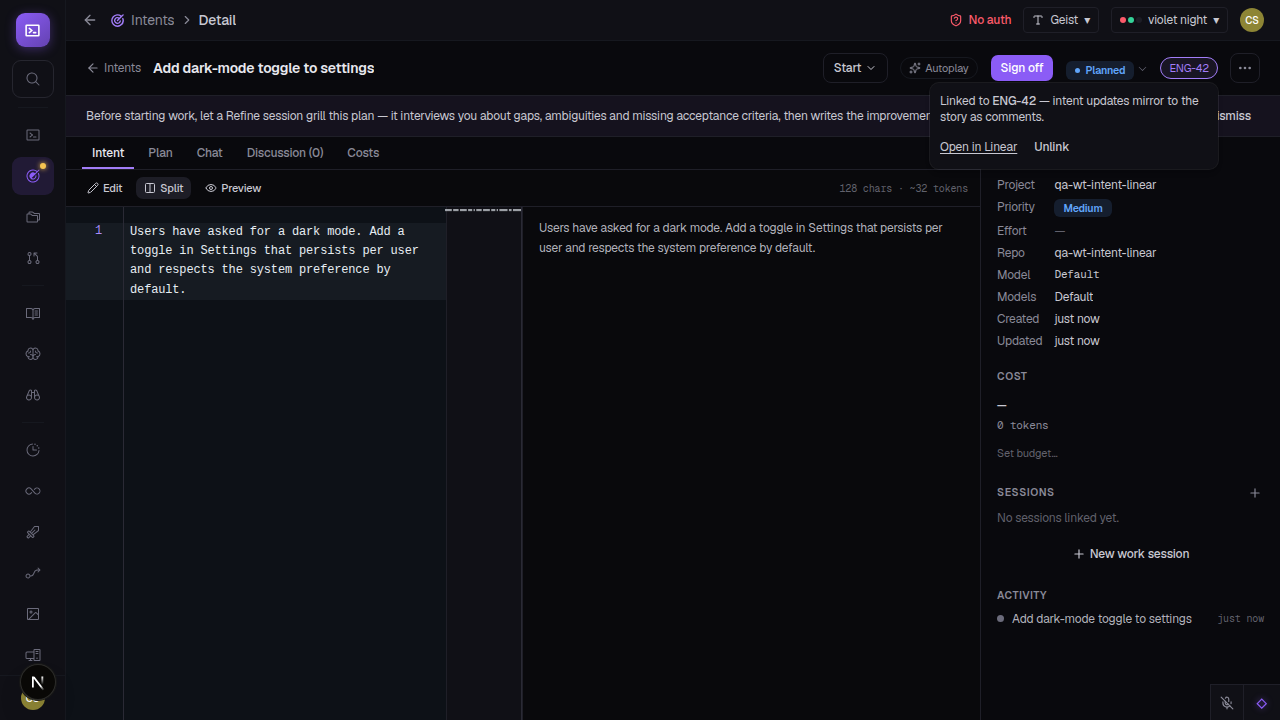1280x720 pixels.
Task: Open the rocket icon in sidebar
Action: [33, 532]
